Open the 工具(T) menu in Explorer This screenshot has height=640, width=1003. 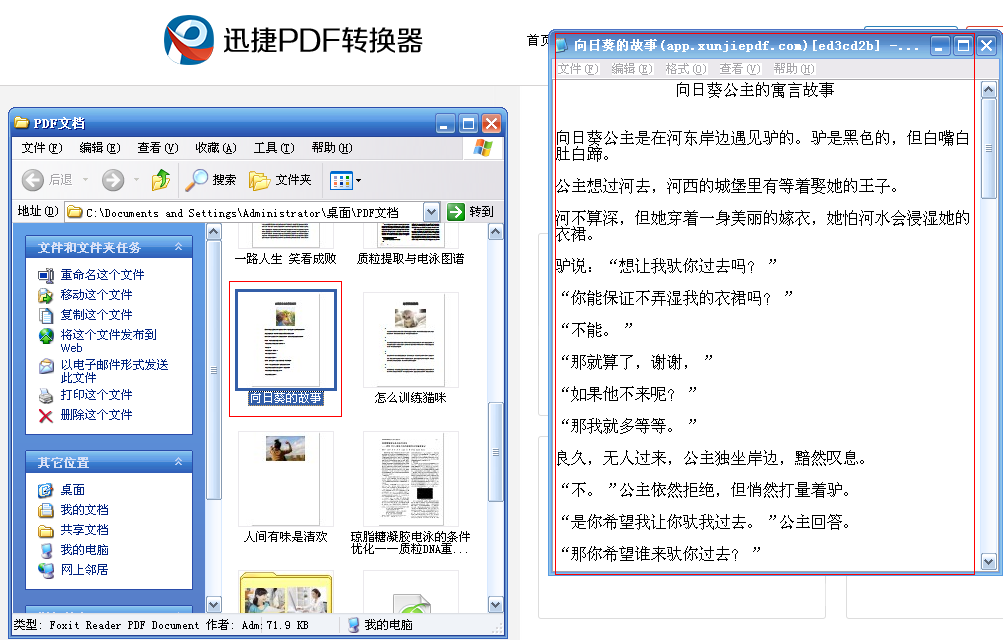pyautogui.click(x=272, y=148)
